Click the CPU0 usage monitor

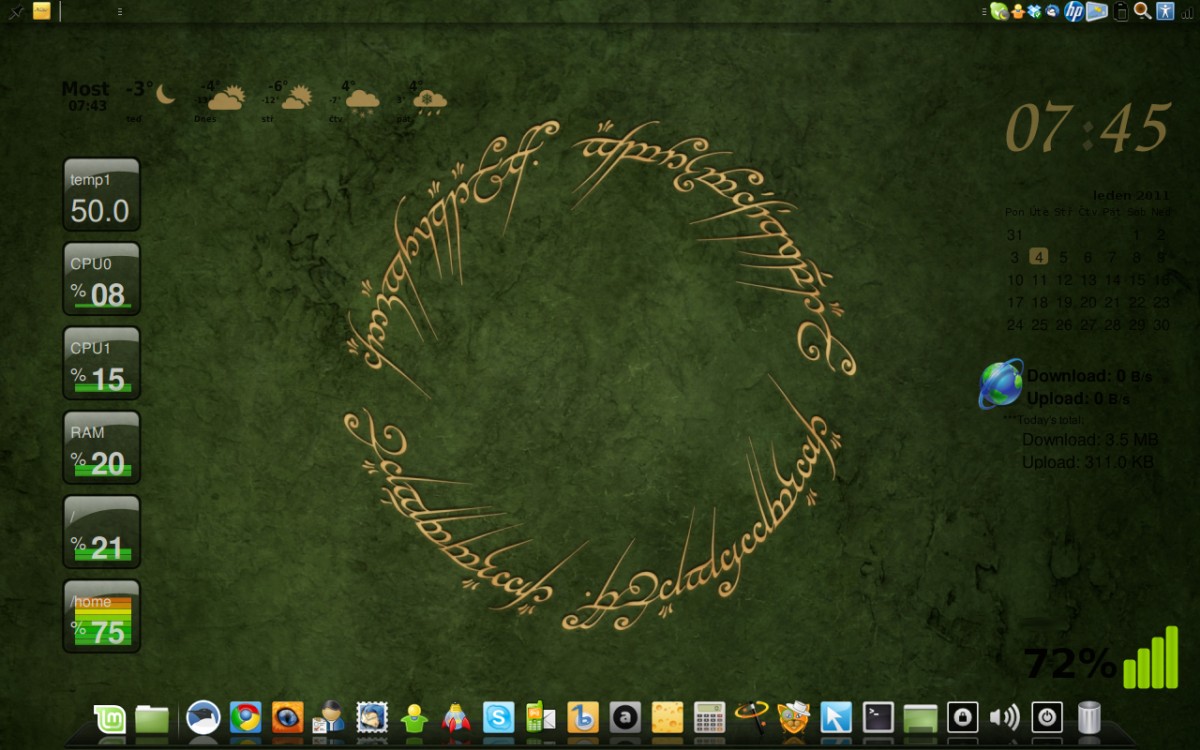[x=102, y=279]
